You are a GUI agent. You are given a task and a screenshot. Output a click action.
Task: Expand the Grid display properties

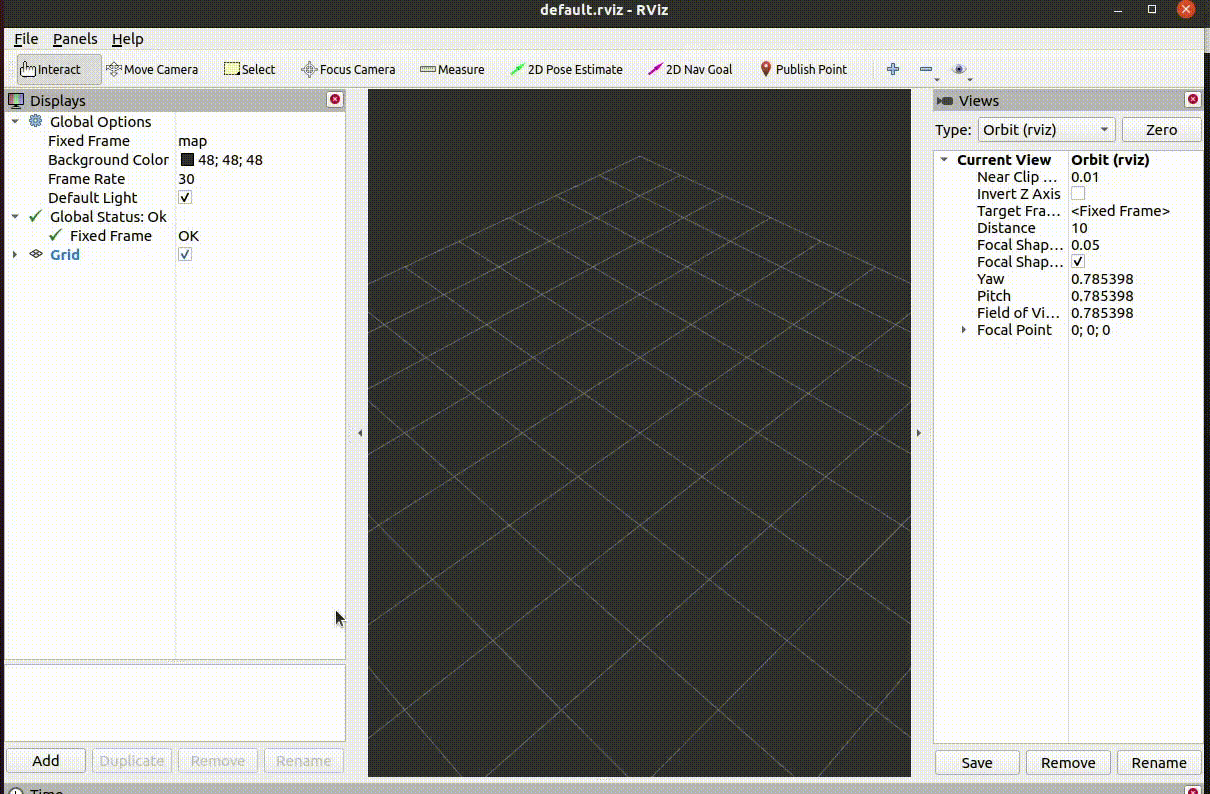pyautogui.click(x=14, y=254)
